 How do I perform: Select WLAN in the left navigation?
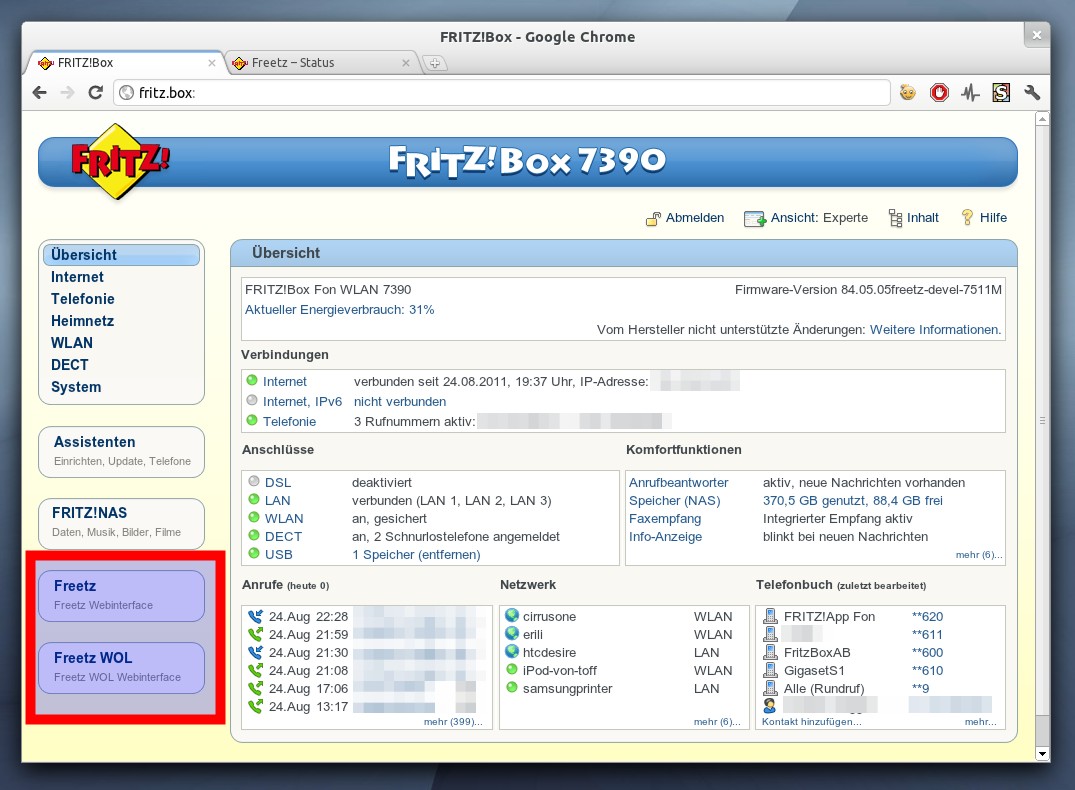pos(72,343)
